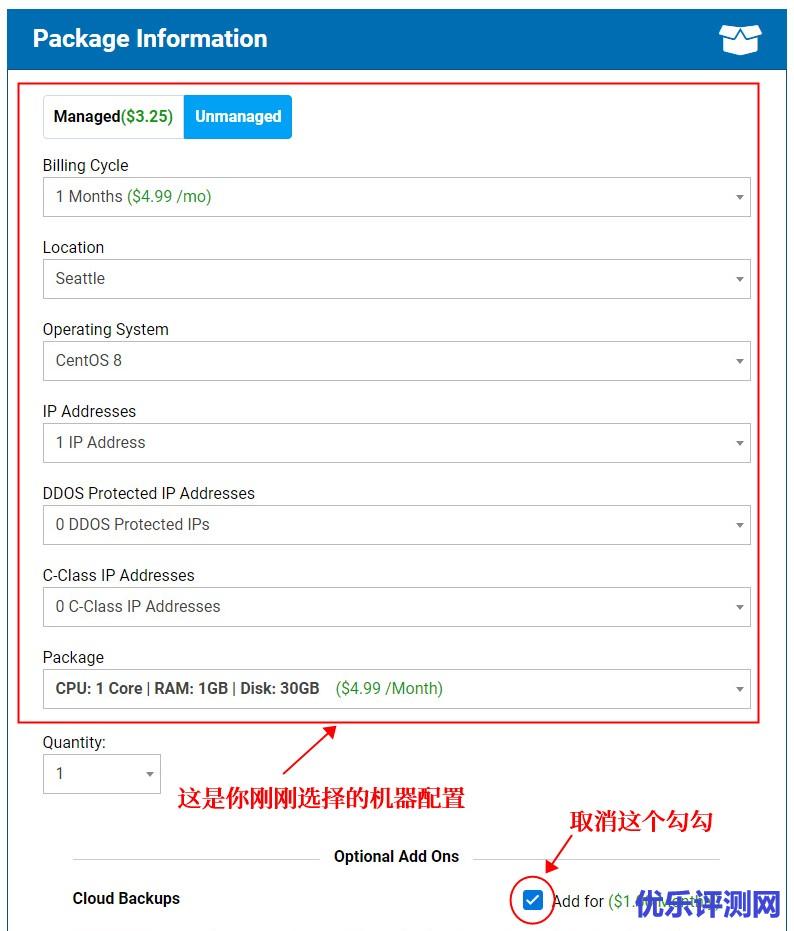Viewport: 794px width, 931px height.
Task: Expand the DDOS Protected IP Addresses dropdown
Action: coord(397,524)
